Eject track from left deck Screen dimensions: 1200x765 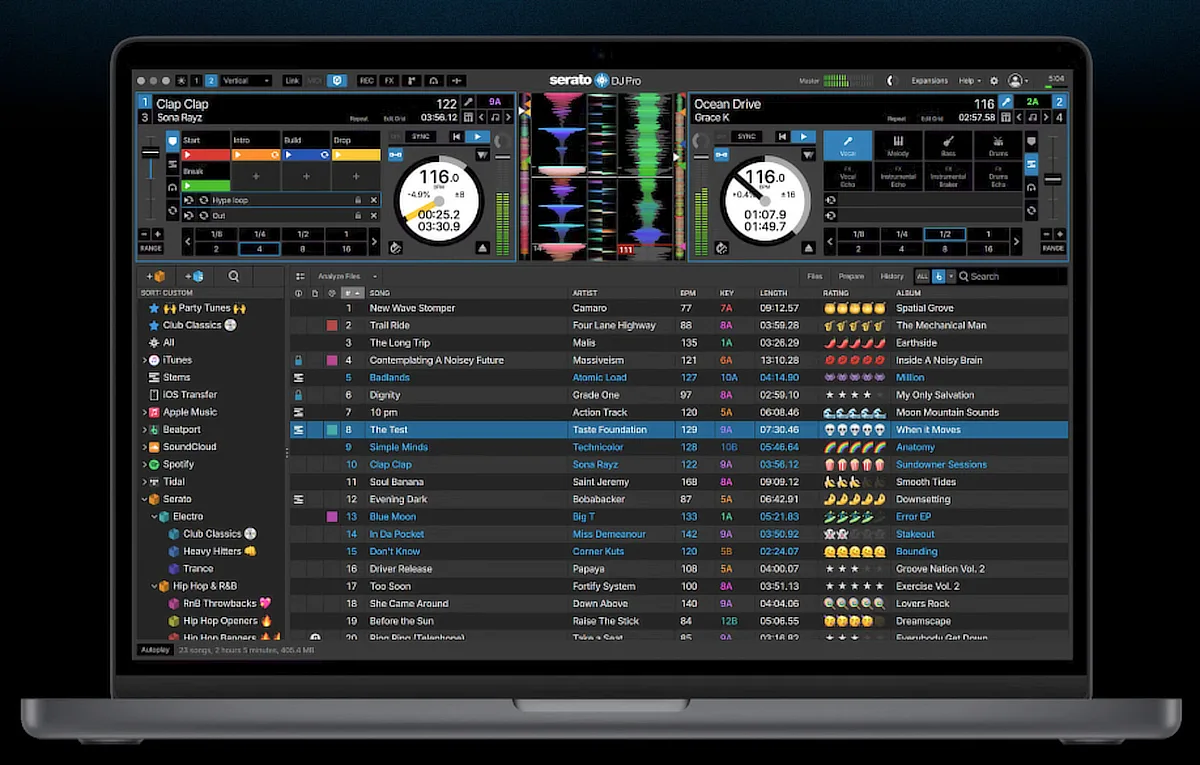483,247
